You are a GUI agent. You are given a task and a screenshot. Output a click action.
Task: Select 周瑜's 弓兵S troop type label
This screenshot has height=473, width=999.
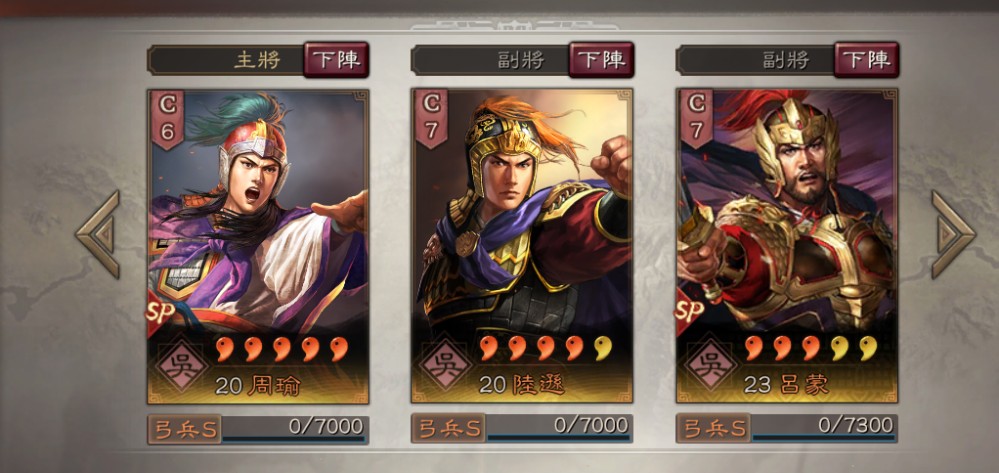point(185,428)
